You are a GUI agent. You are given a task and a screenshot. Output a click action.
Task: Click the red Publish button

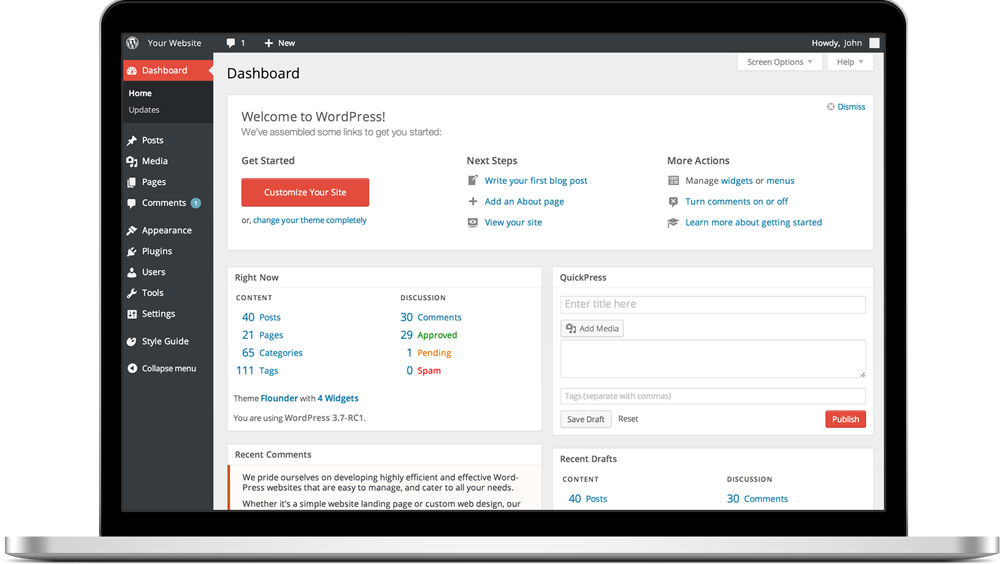(x=846, y=419)
